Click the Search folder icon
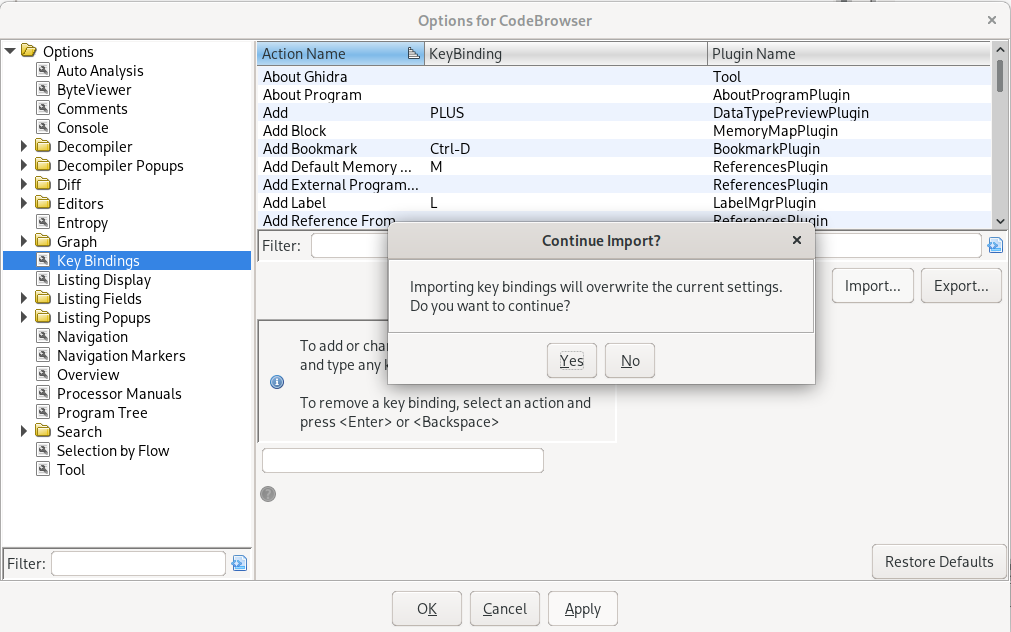 pyautogui.click(x=43, y=430)
